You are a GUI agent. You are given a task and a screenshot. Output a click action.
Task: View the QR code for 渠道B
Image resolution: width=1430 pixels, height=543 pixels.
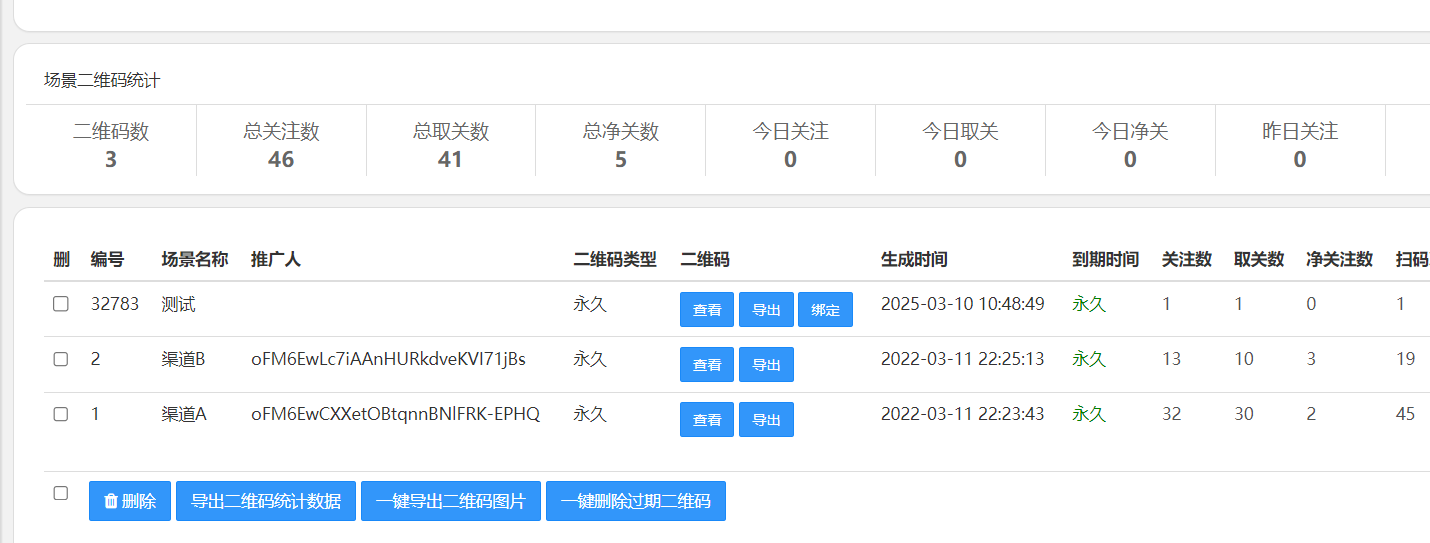(x=707, y=365)
